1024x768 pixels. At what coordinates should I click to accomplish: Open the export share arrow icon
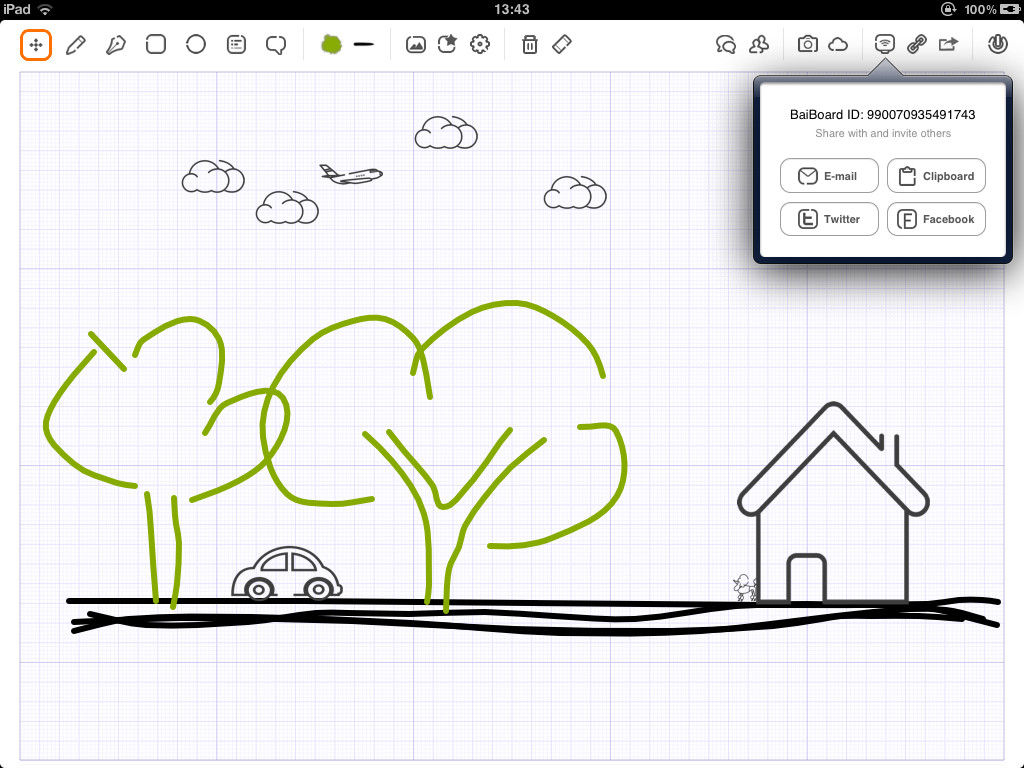[948, 44]
